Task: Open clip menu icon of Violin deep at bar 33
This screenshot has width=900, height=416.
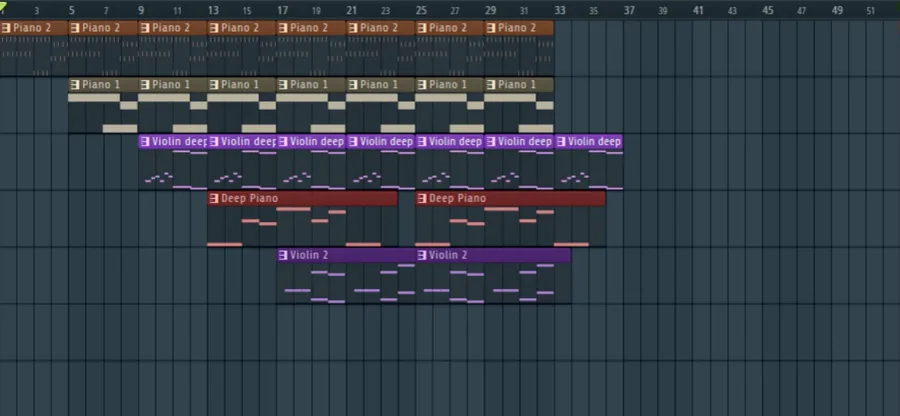Action: [561, 141]
